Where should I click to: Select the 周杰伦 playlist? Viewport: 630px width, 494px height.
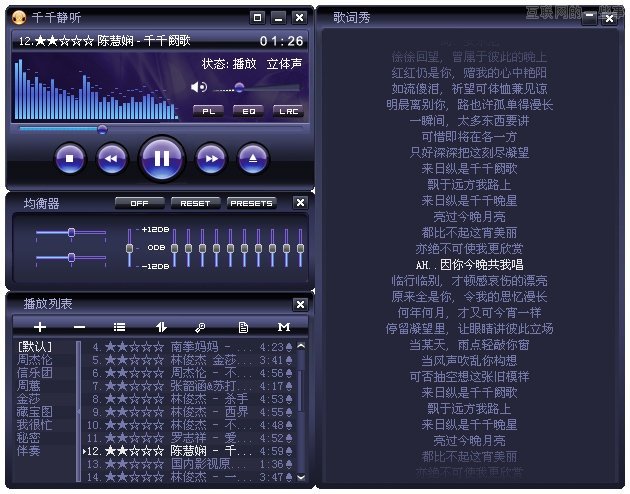[x=35, y=359]
